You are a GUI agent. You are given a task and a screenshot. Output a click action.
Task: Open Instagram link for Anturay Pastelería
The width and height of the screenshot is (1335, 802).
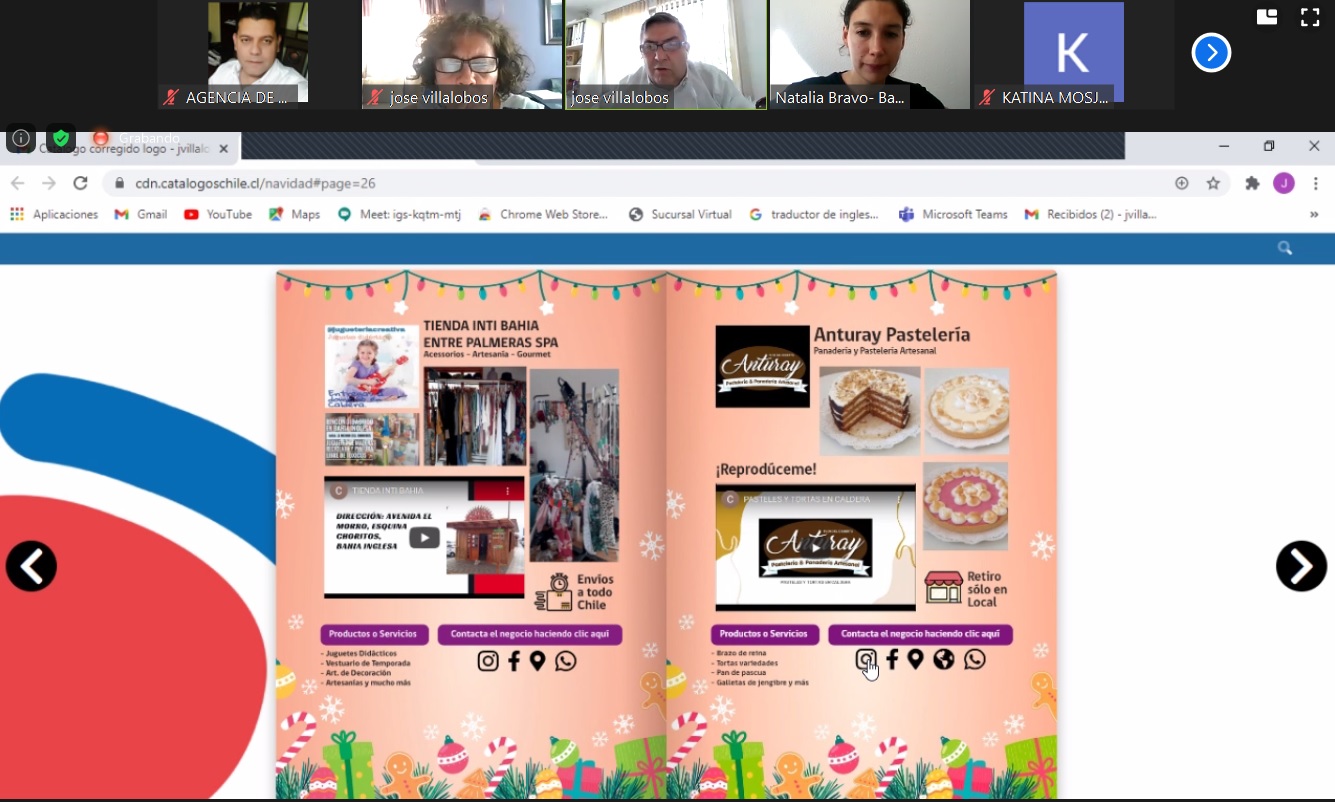click(866, 660)
